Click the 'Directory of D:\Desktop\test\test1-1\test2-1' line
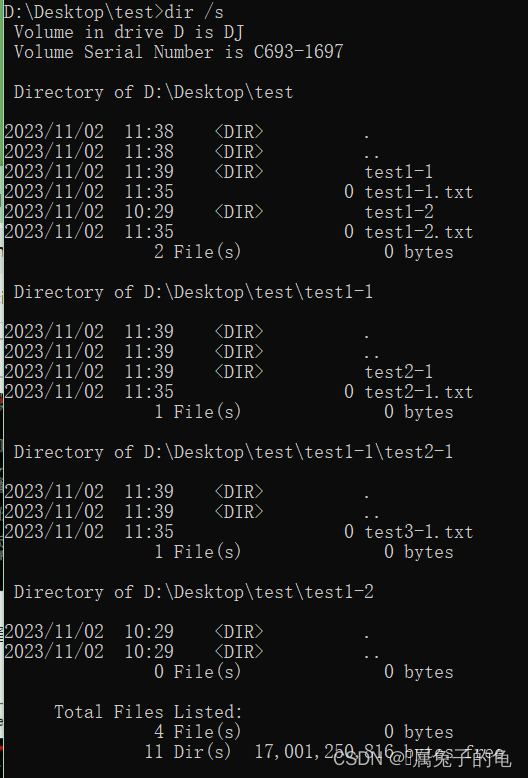The width and height of the screenshot is (528, 778). tap(233, 452)
